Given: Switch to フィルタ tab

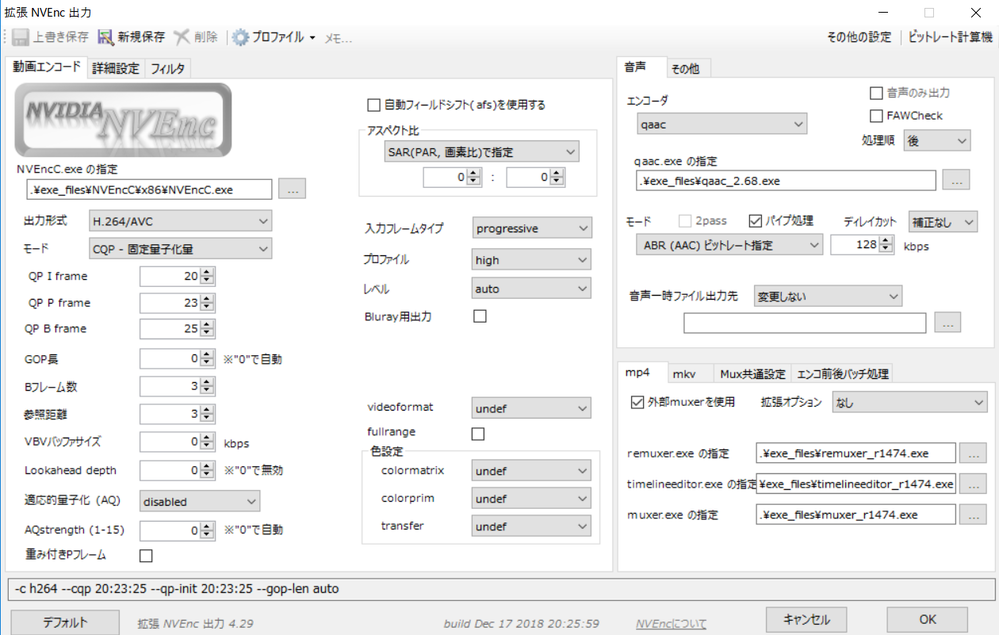Looking at the screenshot, I should tap(168, 69).
